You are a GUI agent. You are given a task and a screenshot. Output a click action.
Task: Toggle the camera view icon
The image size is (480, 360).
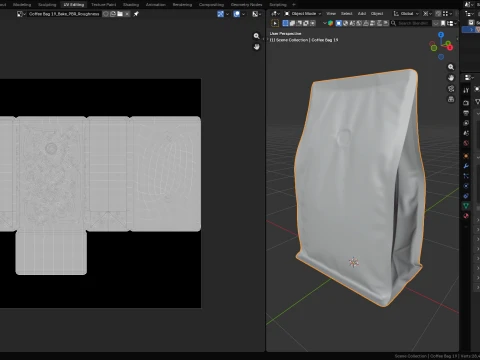(x=451, y=88)
